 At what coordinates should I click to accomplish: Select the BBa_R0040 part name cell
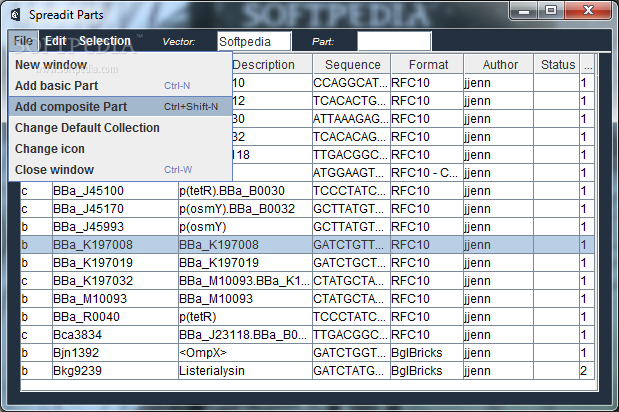tap(115, 317)
